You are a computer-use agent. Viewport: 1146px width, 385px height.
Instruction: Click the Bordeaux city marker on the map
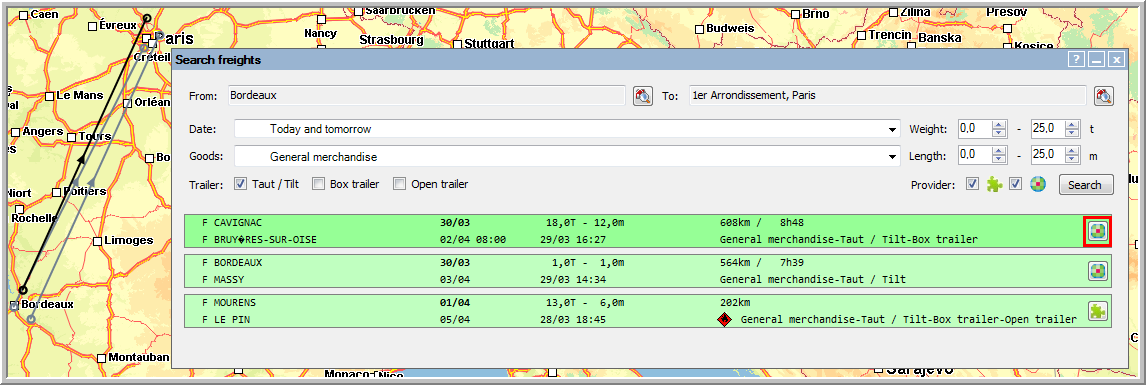point(15,305)
